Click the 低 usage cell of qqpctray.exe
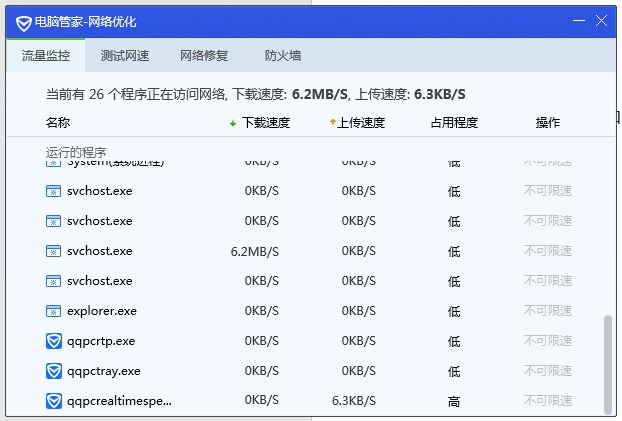 tap(454, 371)
